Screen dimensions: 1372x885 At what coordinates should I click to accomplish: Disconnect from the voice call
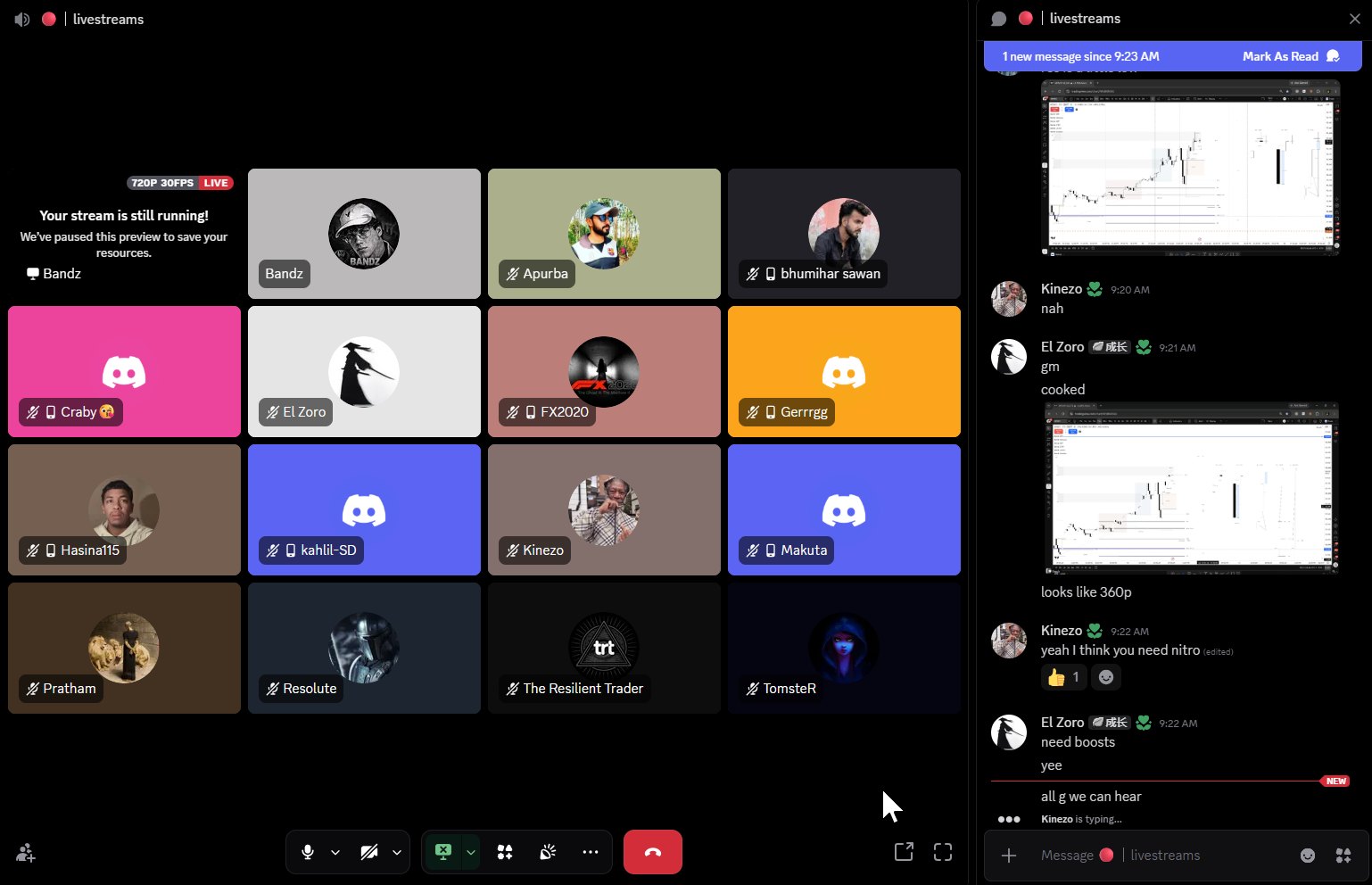click(x=653, y=852)
